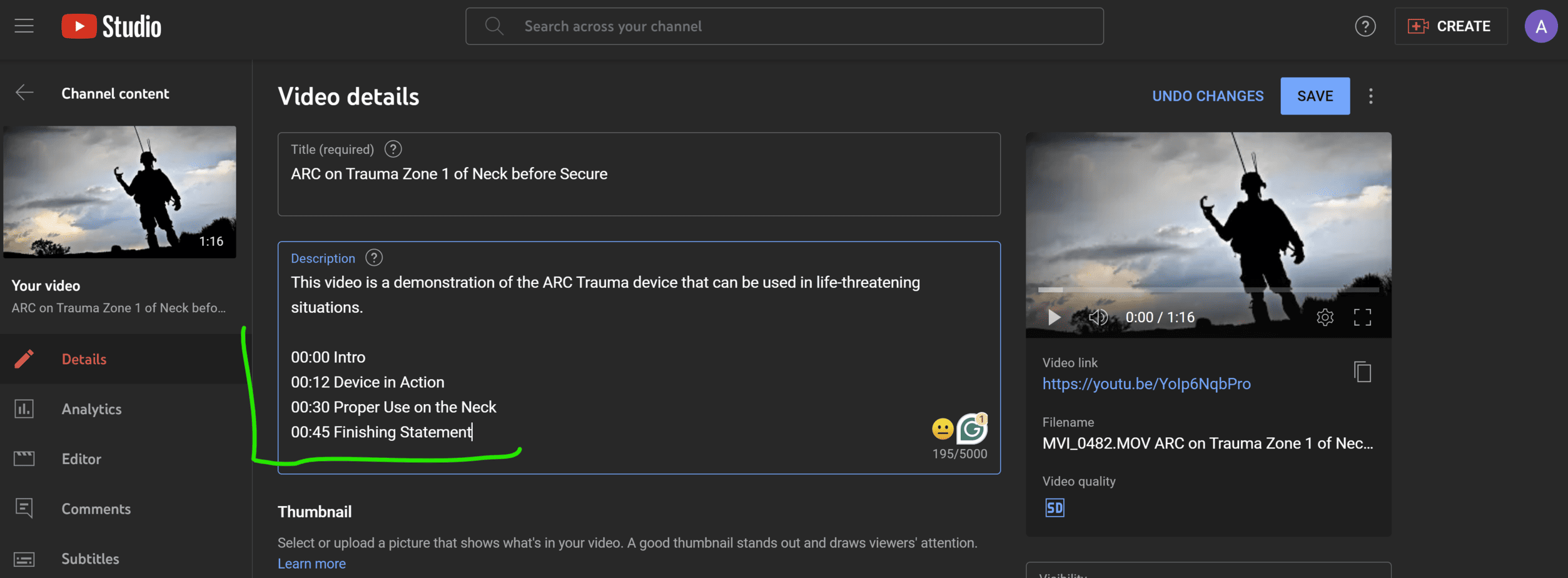Open the help question mark icon
This screenshot has width=1568, height=578.
point(1365,26)
